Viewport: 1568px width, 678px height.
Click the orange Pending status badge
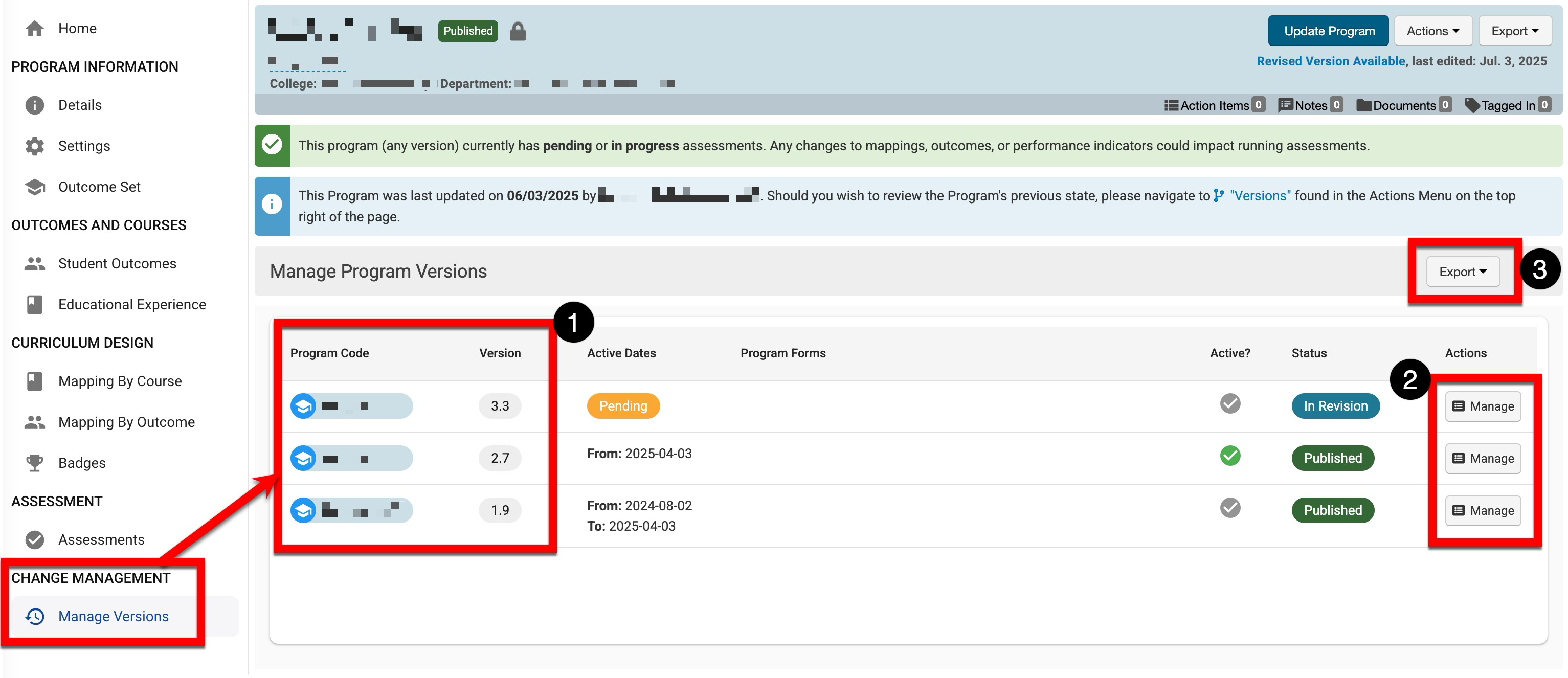tap(623, 406)
